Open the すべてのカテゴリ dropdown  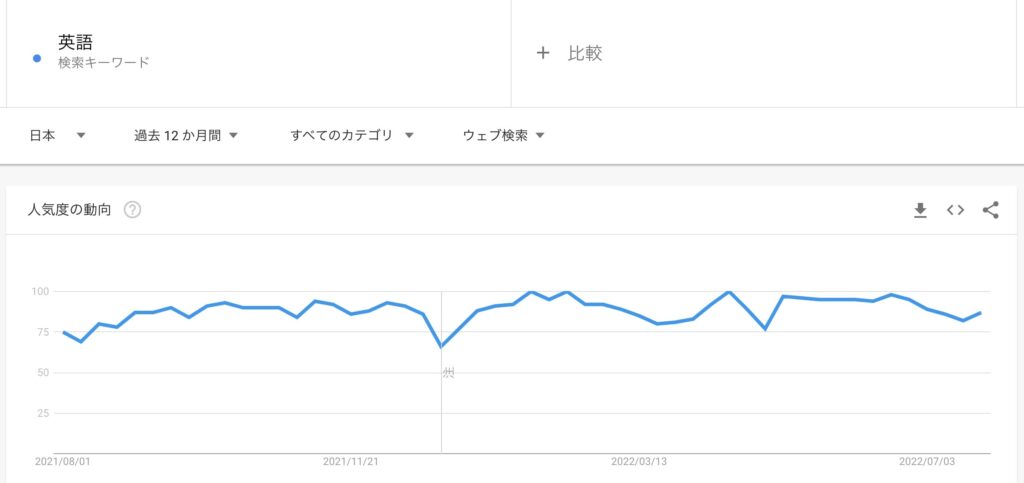(x=352, y=136)
